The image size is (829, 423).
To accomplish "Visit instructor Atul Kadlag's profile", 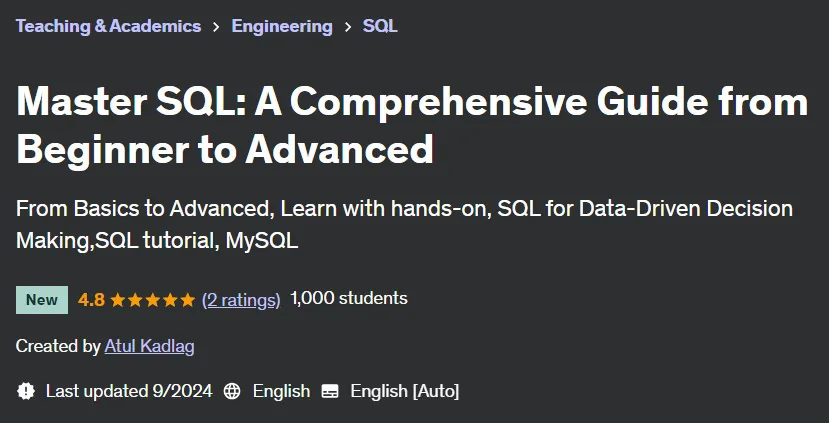I will (x=150, y=346).
